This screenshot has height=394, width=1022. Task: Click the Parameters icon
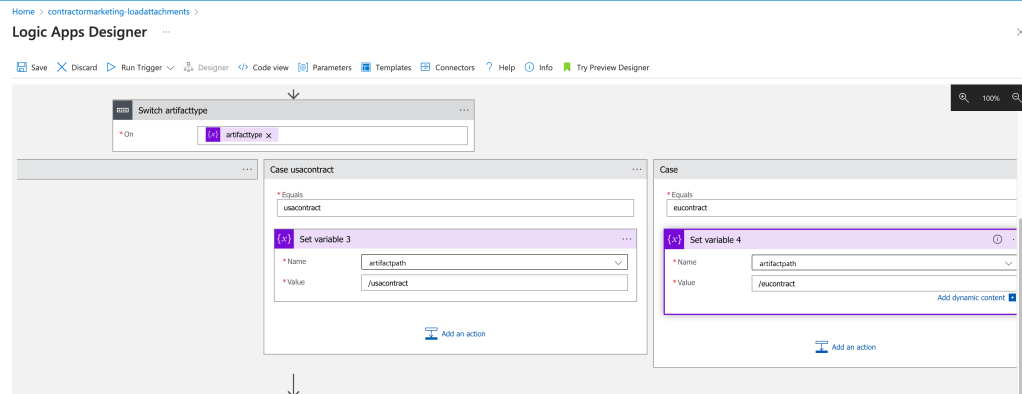pos(303,67)
